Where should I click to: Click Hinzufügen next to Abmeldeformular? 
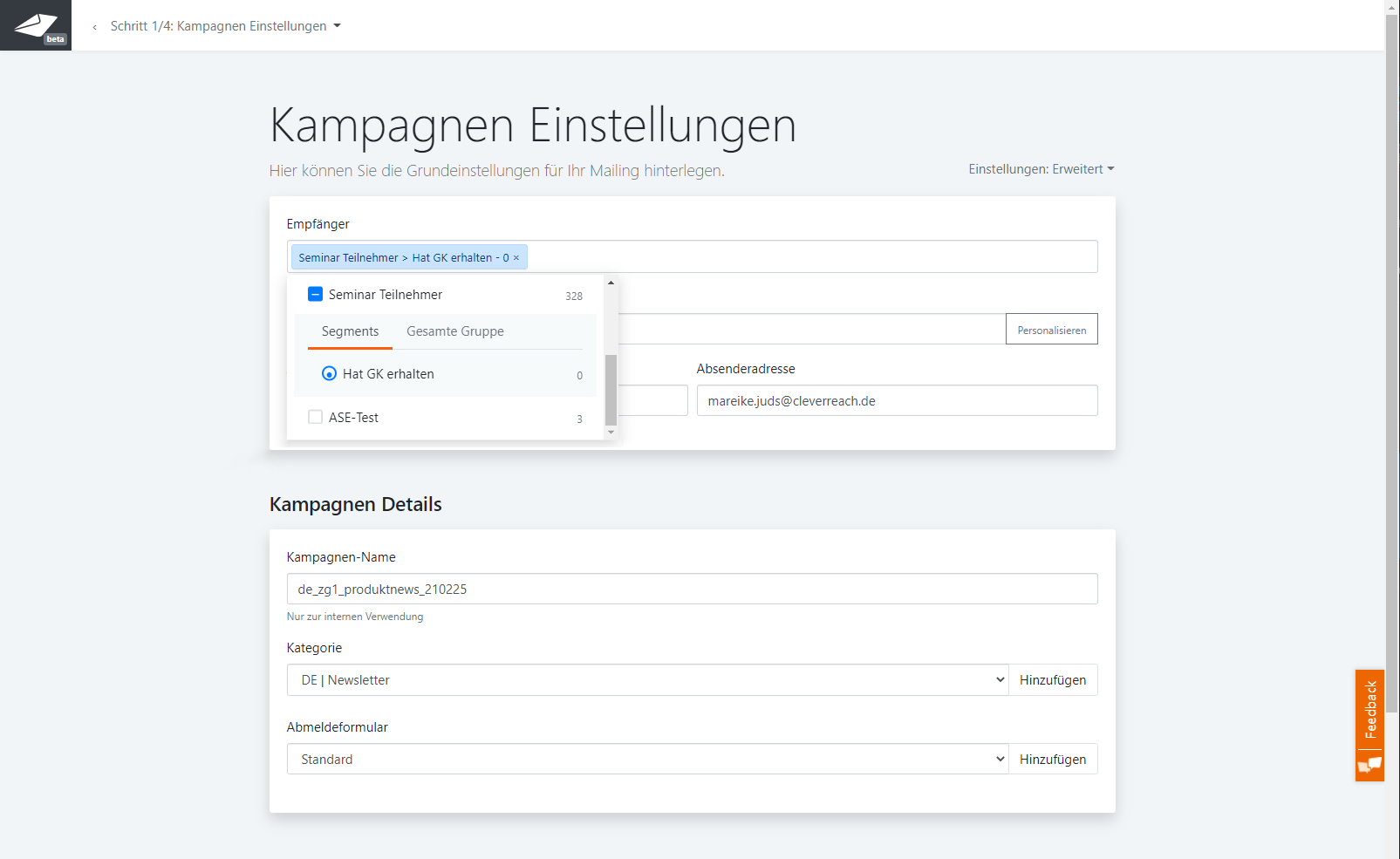point(1052,760)
